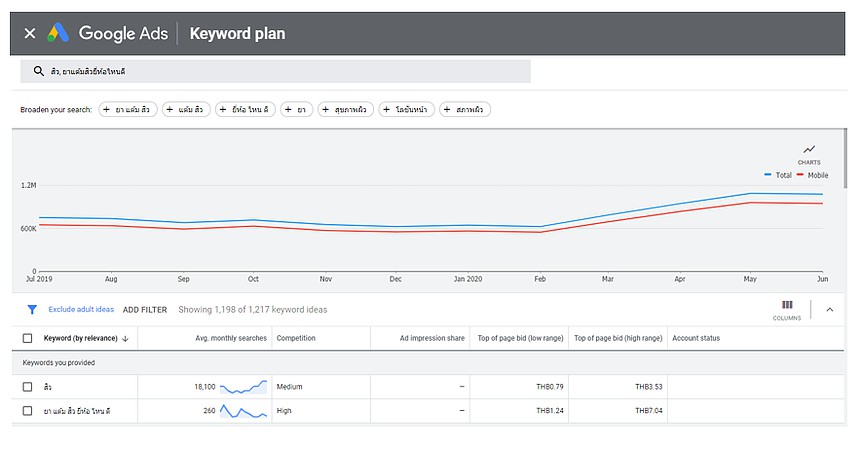Add the third broaden-search suggestion chip

click(x=245, y=109)
